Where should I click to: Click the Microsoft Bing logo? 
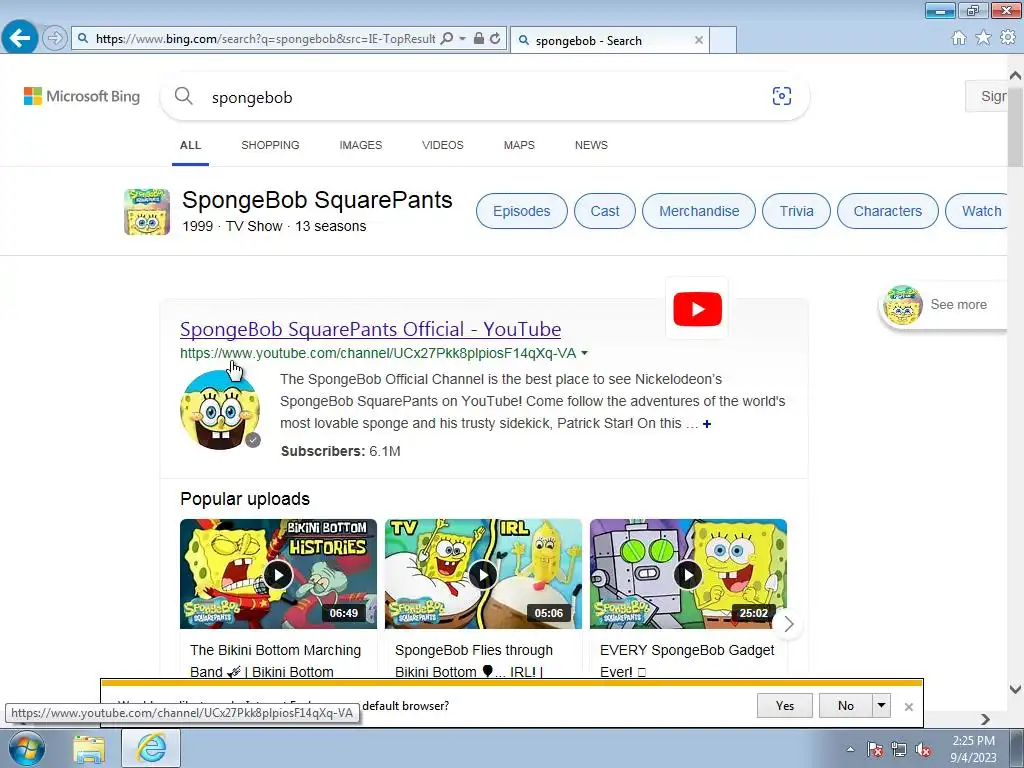click(82, 96)
